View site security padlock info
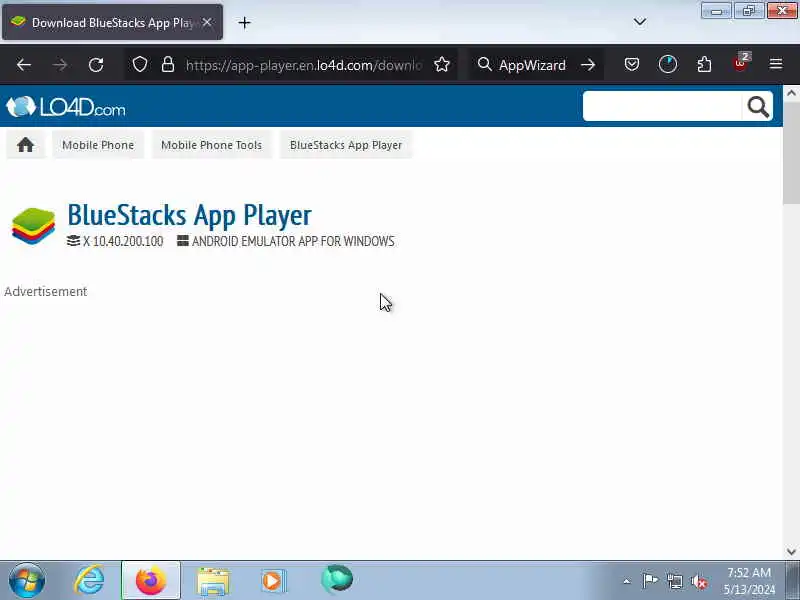This screenshot has width=800, height=600. click(168, 65)
